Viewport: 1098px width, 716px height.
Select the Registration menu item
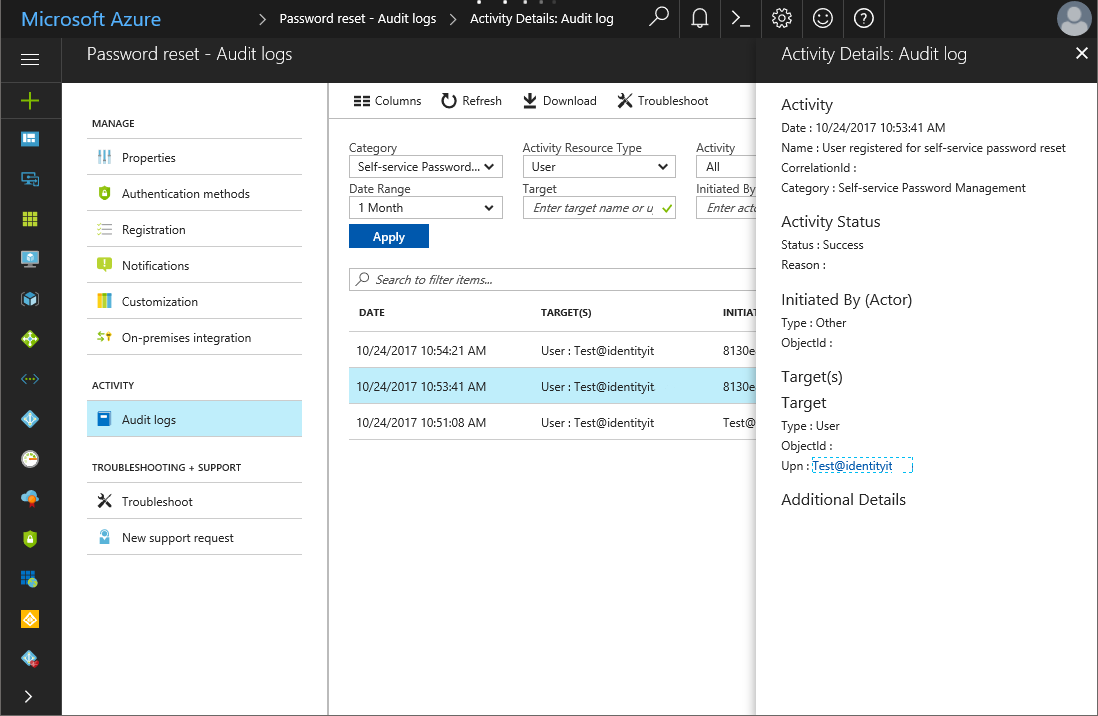pos(154,230)
